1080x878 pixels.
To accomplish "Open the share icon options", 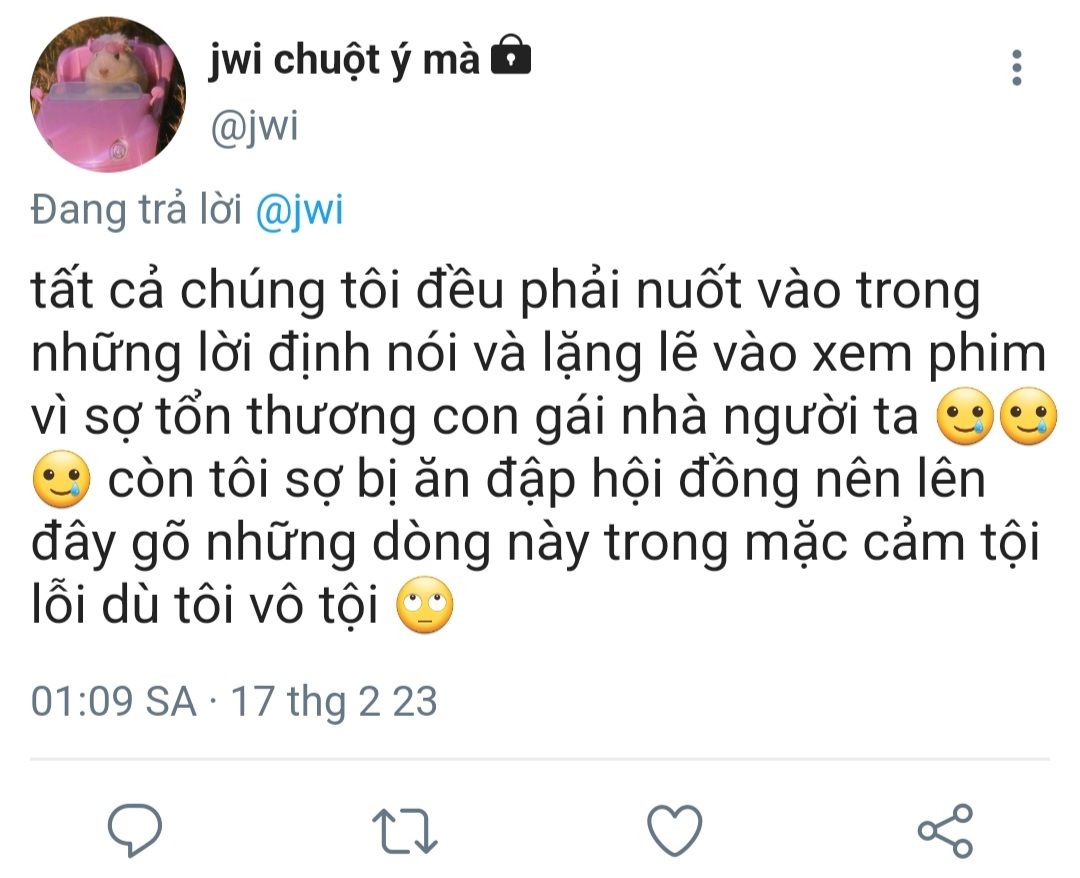I will (x=946, y=830).
